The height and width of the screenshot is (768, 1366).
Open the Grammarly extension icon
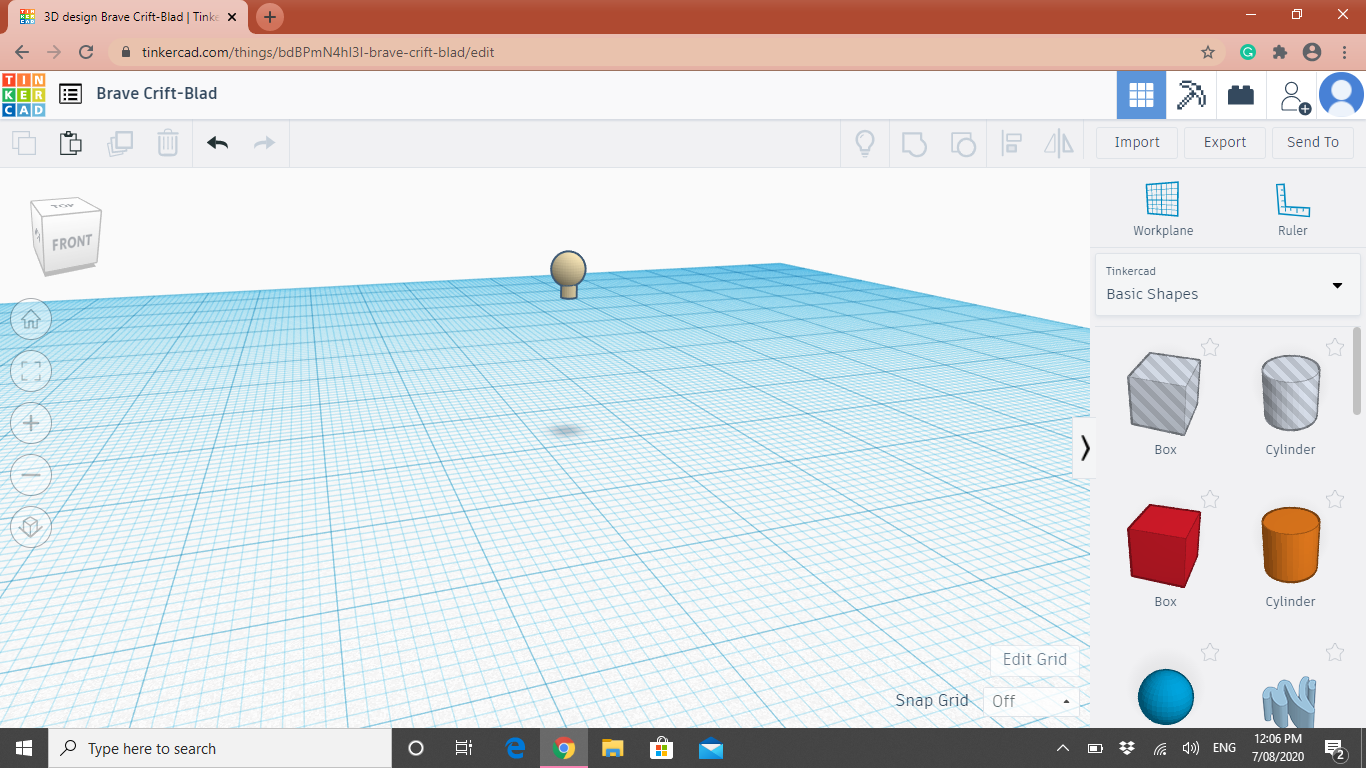click(1248, 52)
